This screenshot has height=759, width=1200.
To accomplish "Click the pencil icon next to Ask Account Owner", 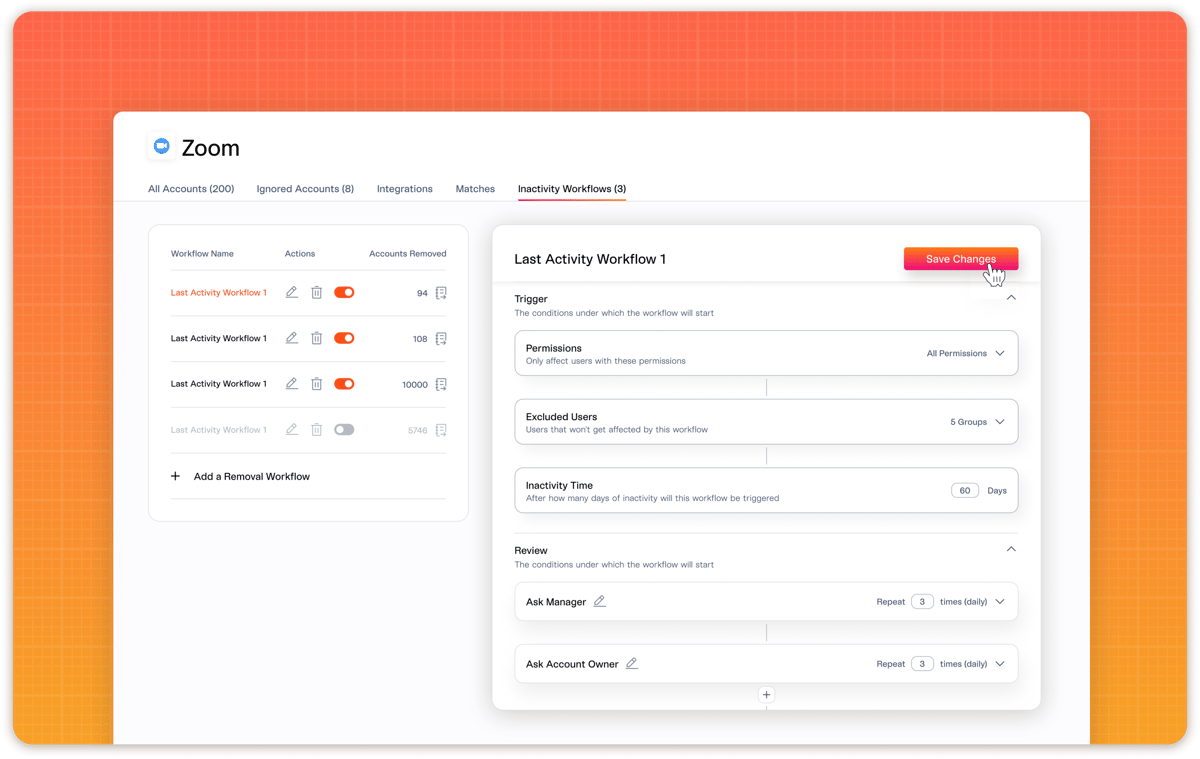I will (631, 663).
